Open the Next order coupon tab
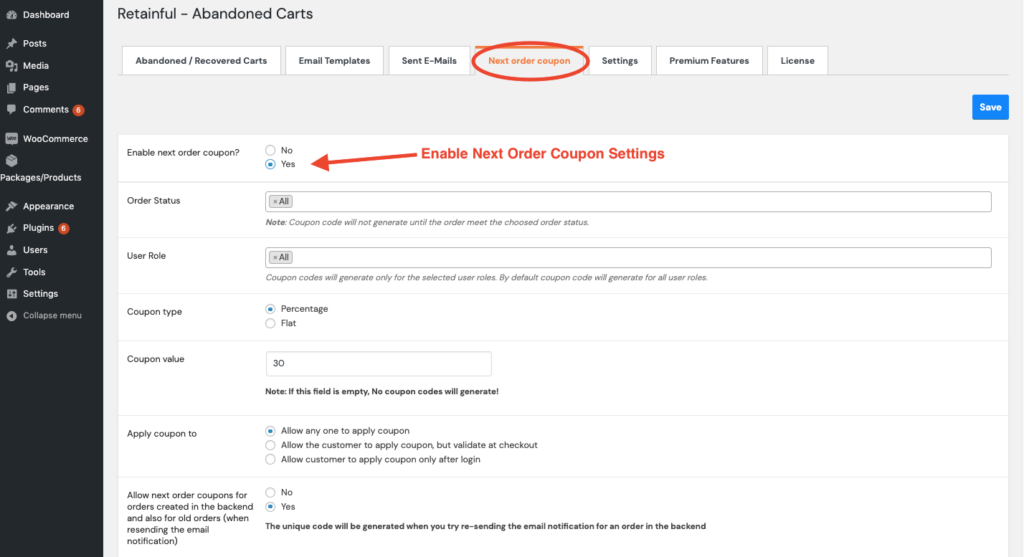 (529, 61)
